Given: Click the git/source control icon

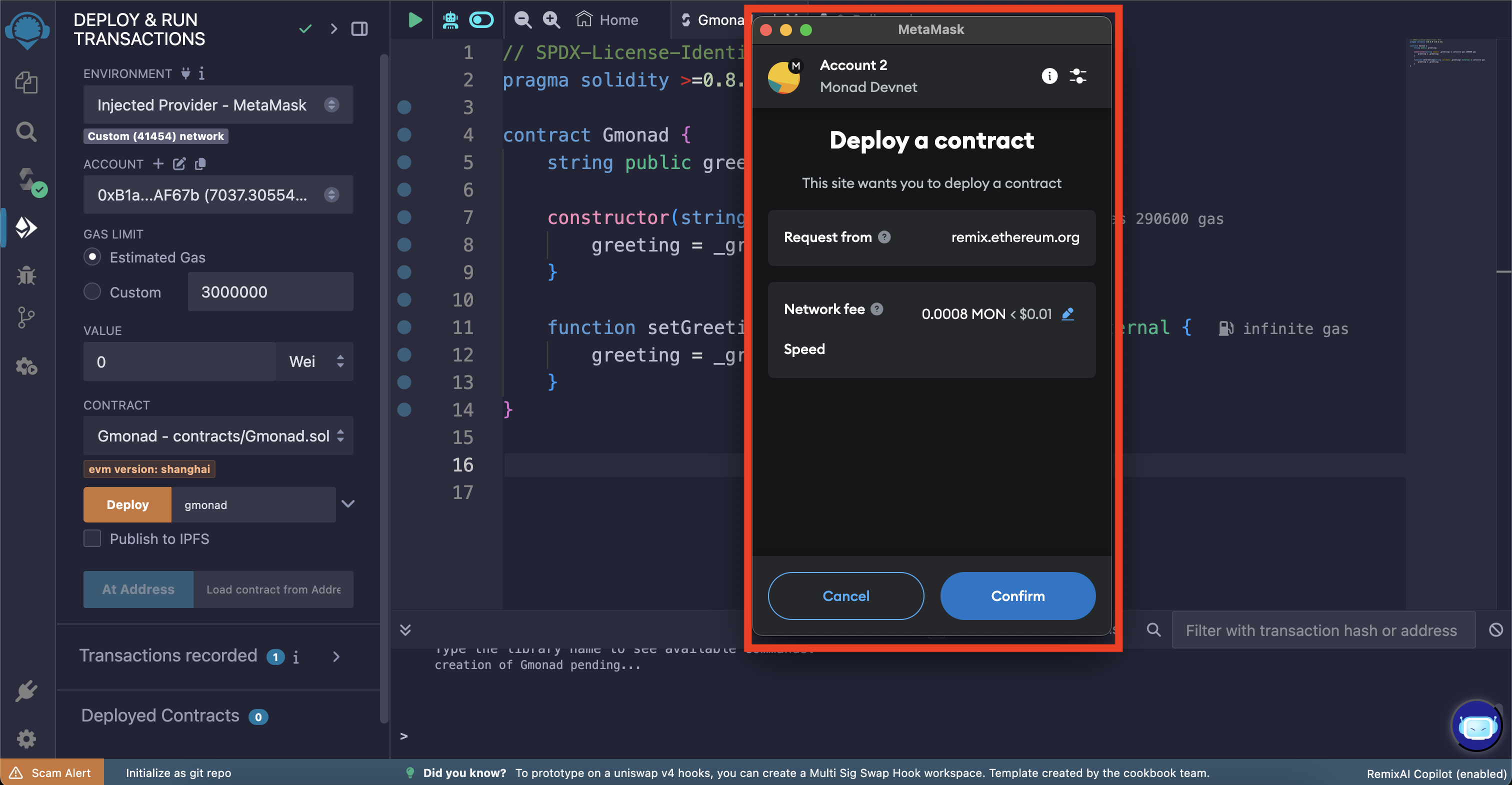Looking at the screenshot, I should pos(27,318).
